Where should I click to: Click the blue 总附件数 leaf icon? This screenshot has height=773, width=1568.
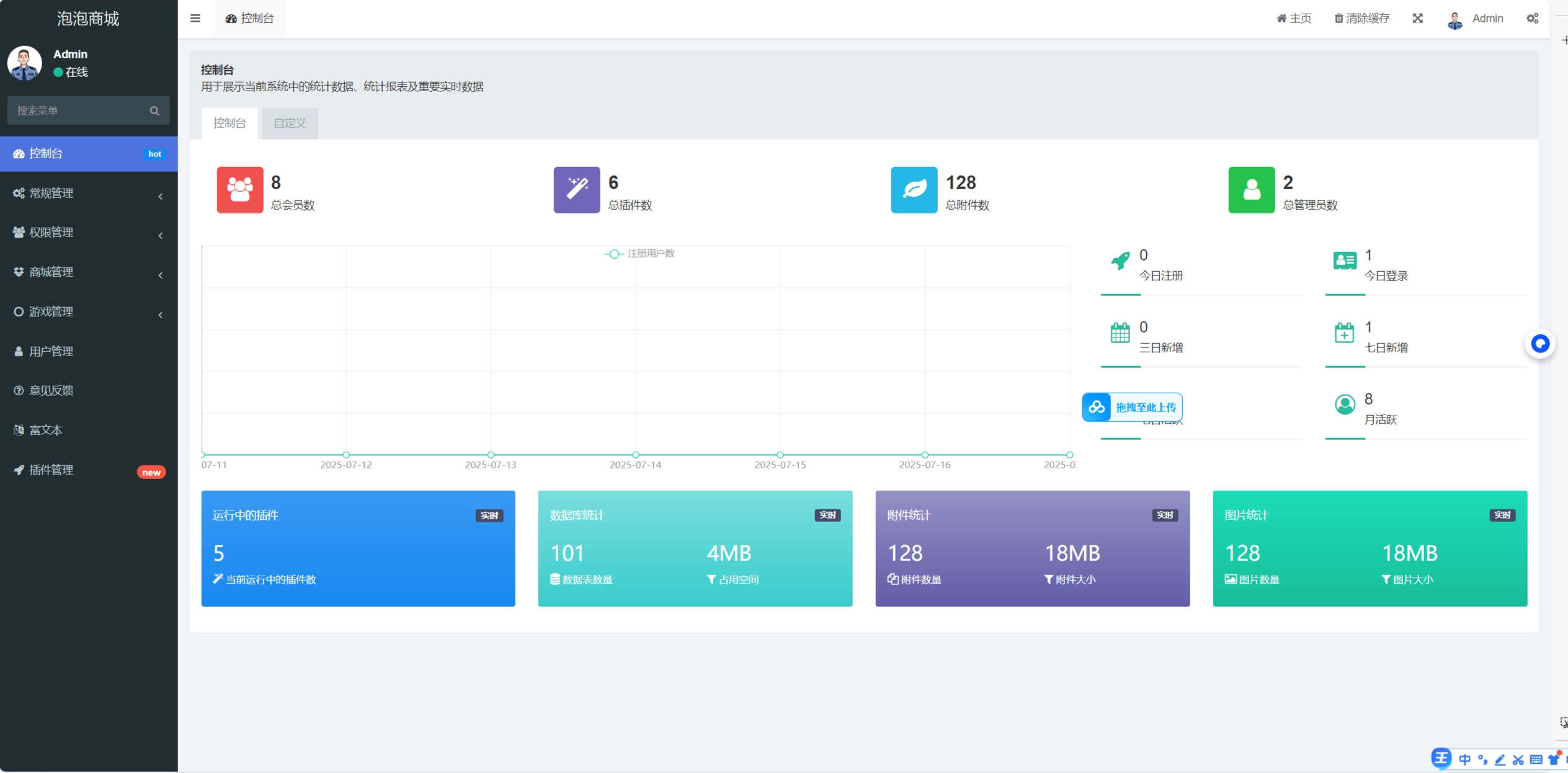[914, 190]
